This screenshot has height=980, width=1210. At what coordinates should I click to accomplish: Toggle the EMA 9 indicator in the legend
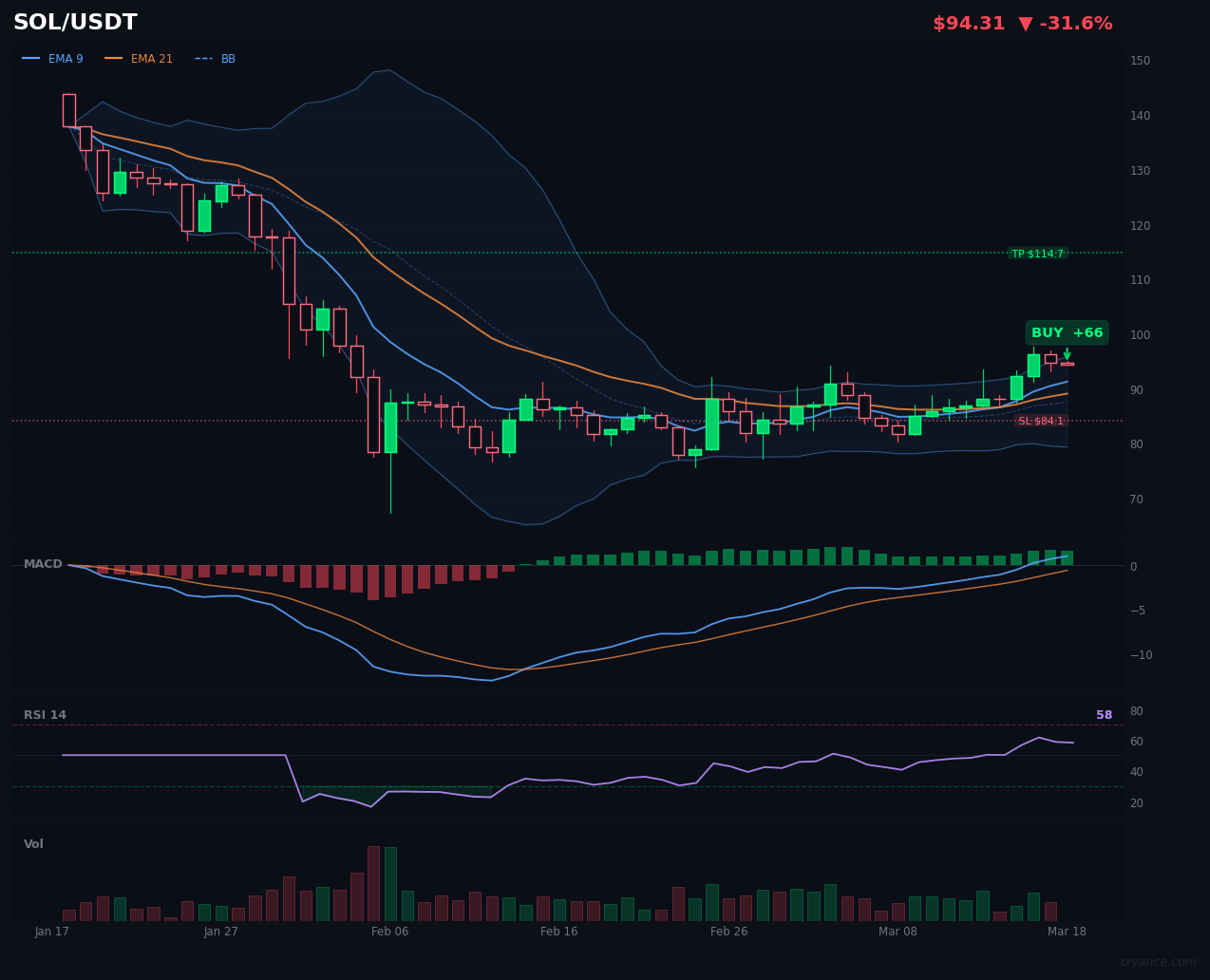pyautogui.click(x=65, y=58)
